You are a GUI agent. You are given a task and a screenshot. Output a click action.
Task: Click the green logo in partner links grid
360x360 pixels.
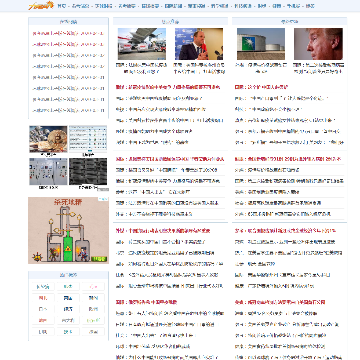(94, 320)
